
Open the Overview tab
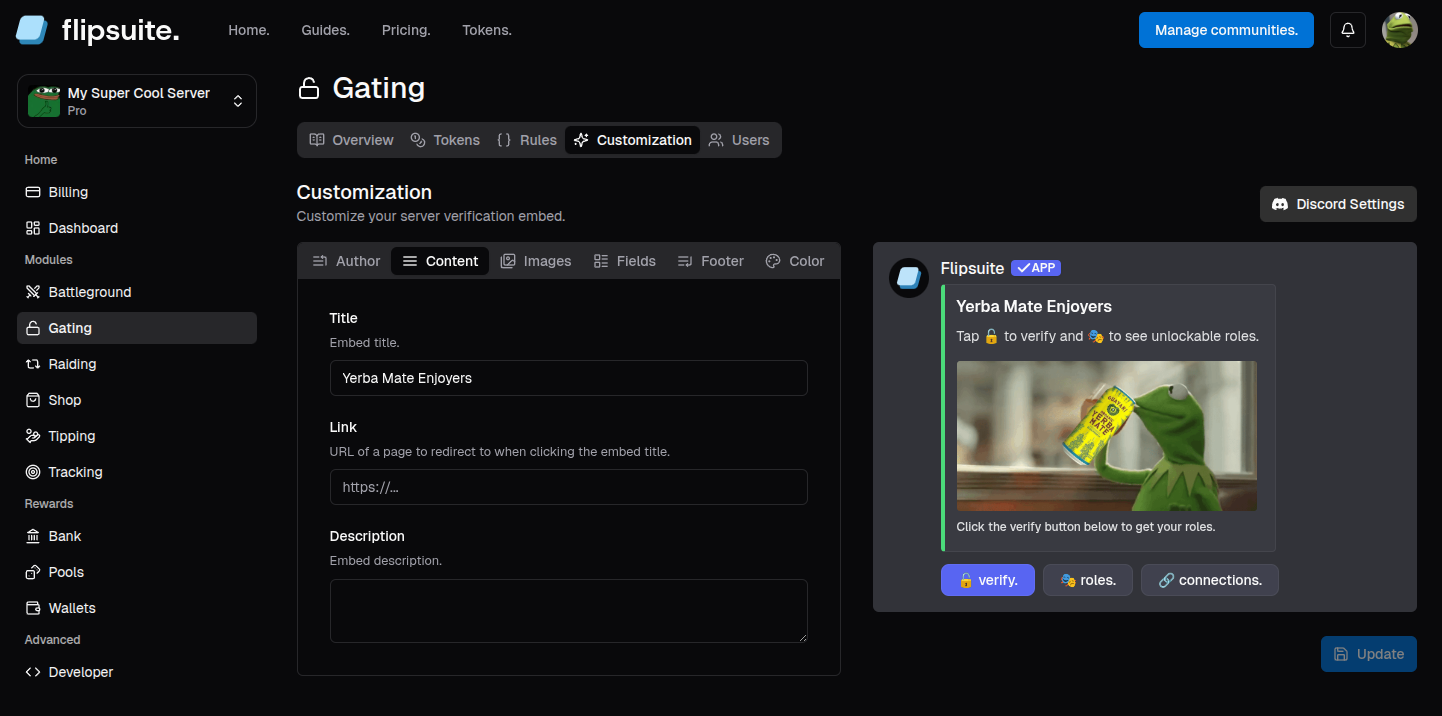[x=351, y=140]
